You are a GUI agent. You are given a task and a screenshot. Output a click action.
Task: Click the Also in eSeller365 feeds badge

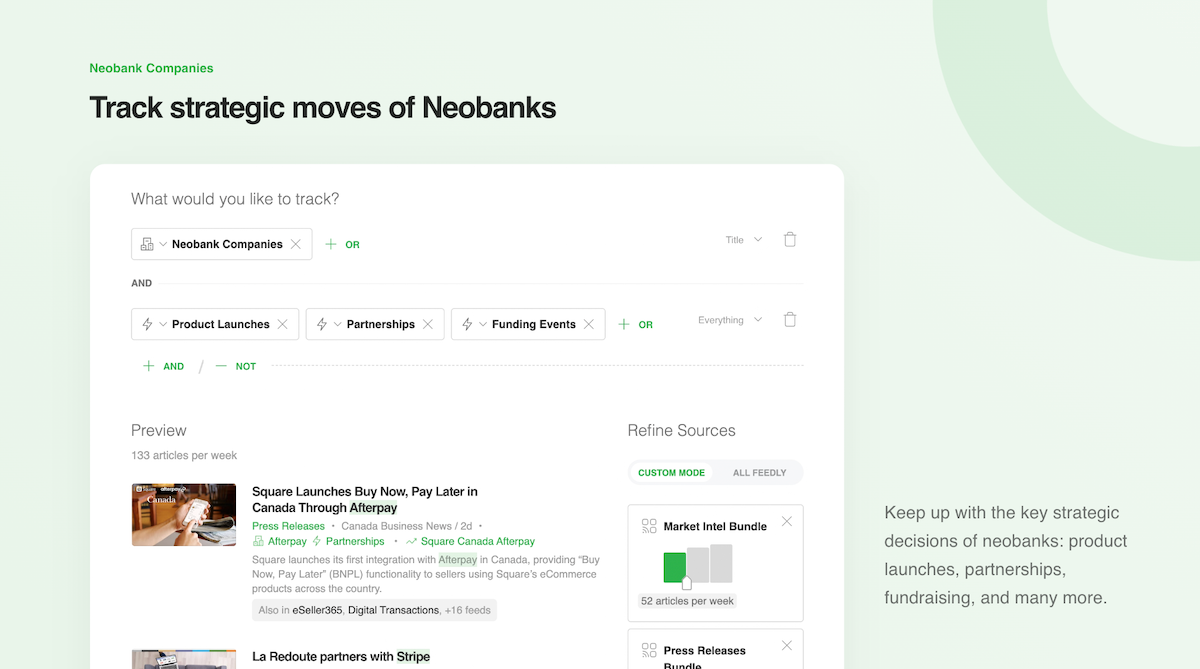(374, 610)
